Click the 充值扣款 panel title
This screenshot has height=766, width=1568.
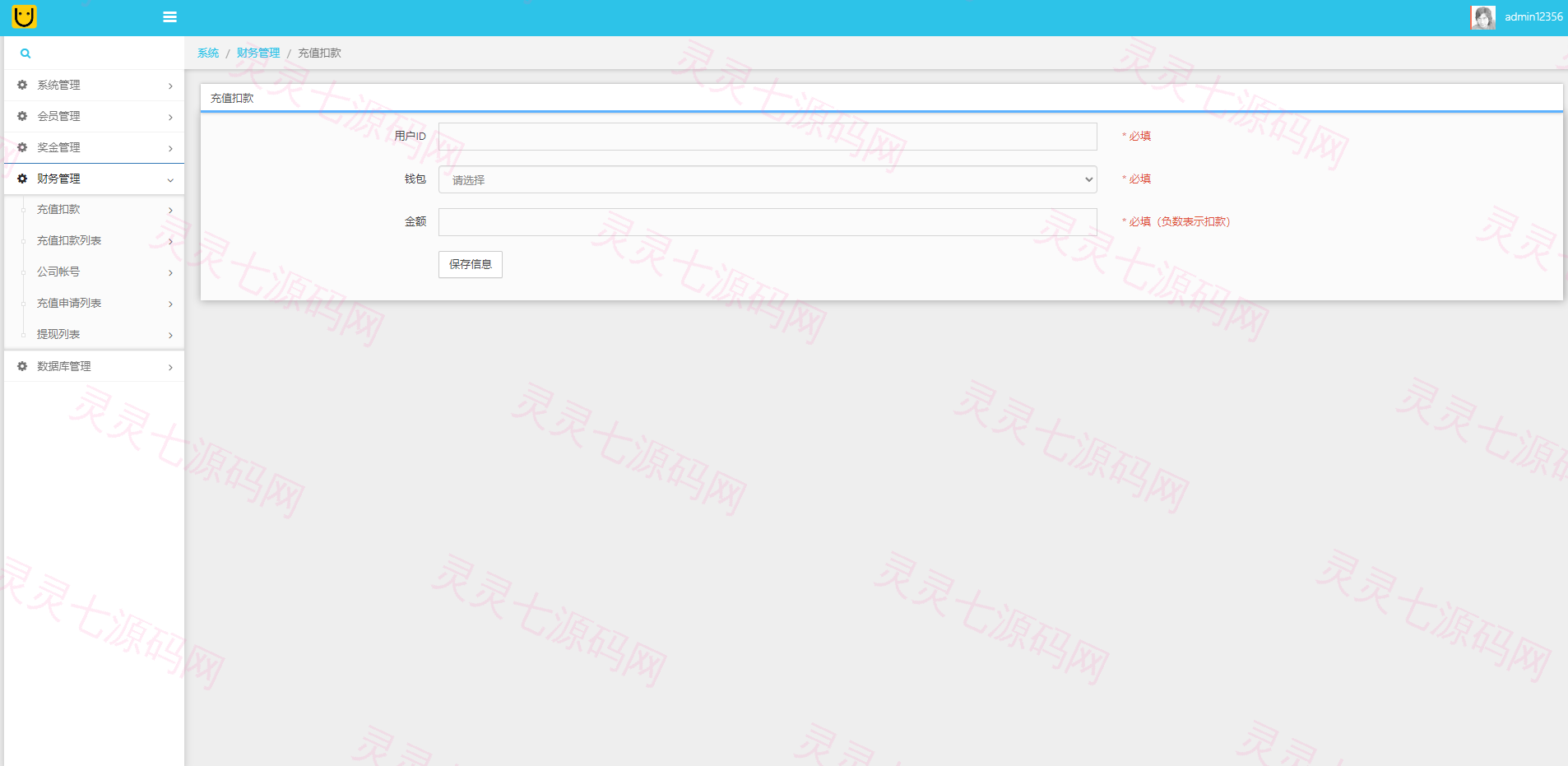click(x=232, y=98)
